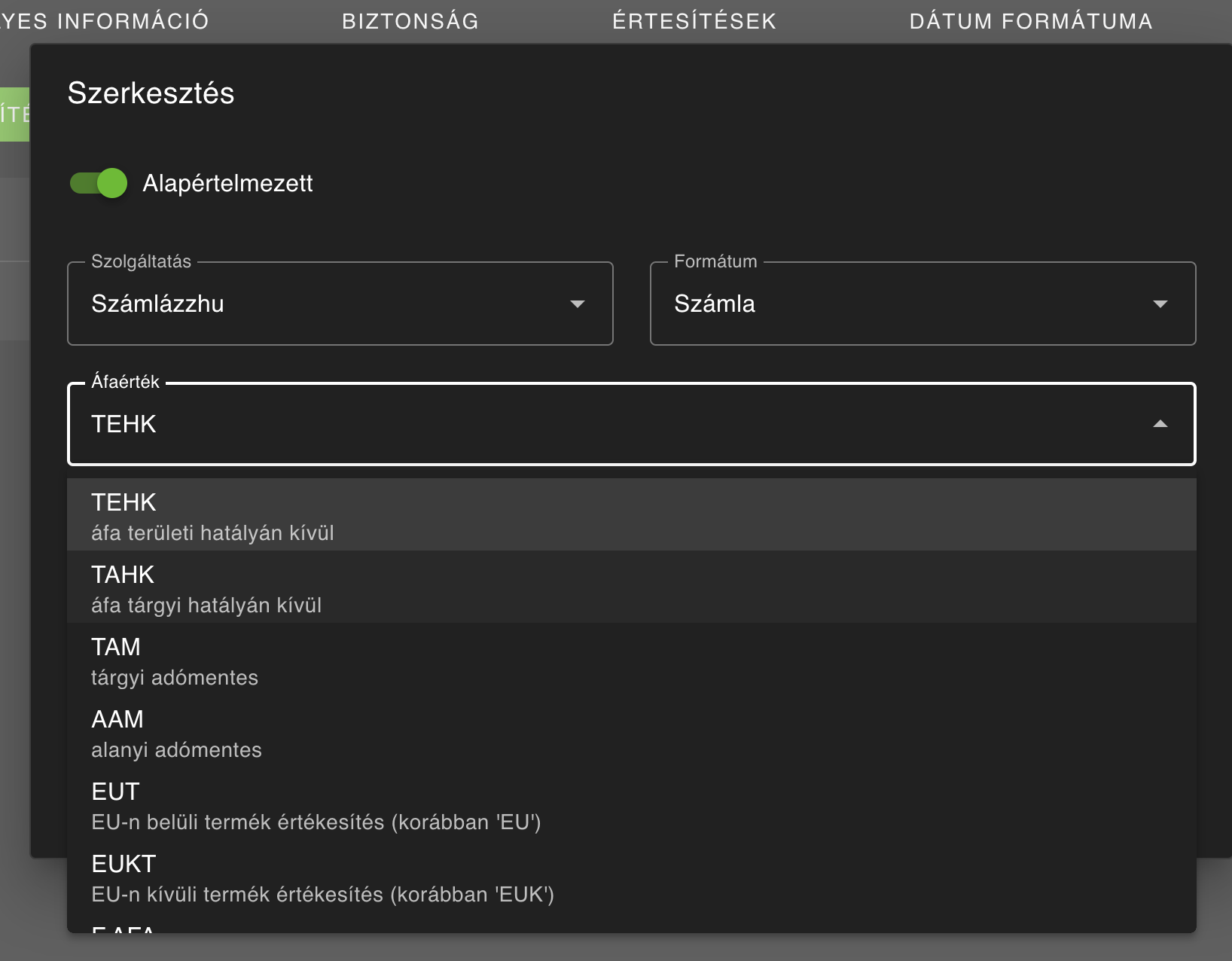Click the green button behind the dialog
The image size is (1232, 961).
(14, 114)
